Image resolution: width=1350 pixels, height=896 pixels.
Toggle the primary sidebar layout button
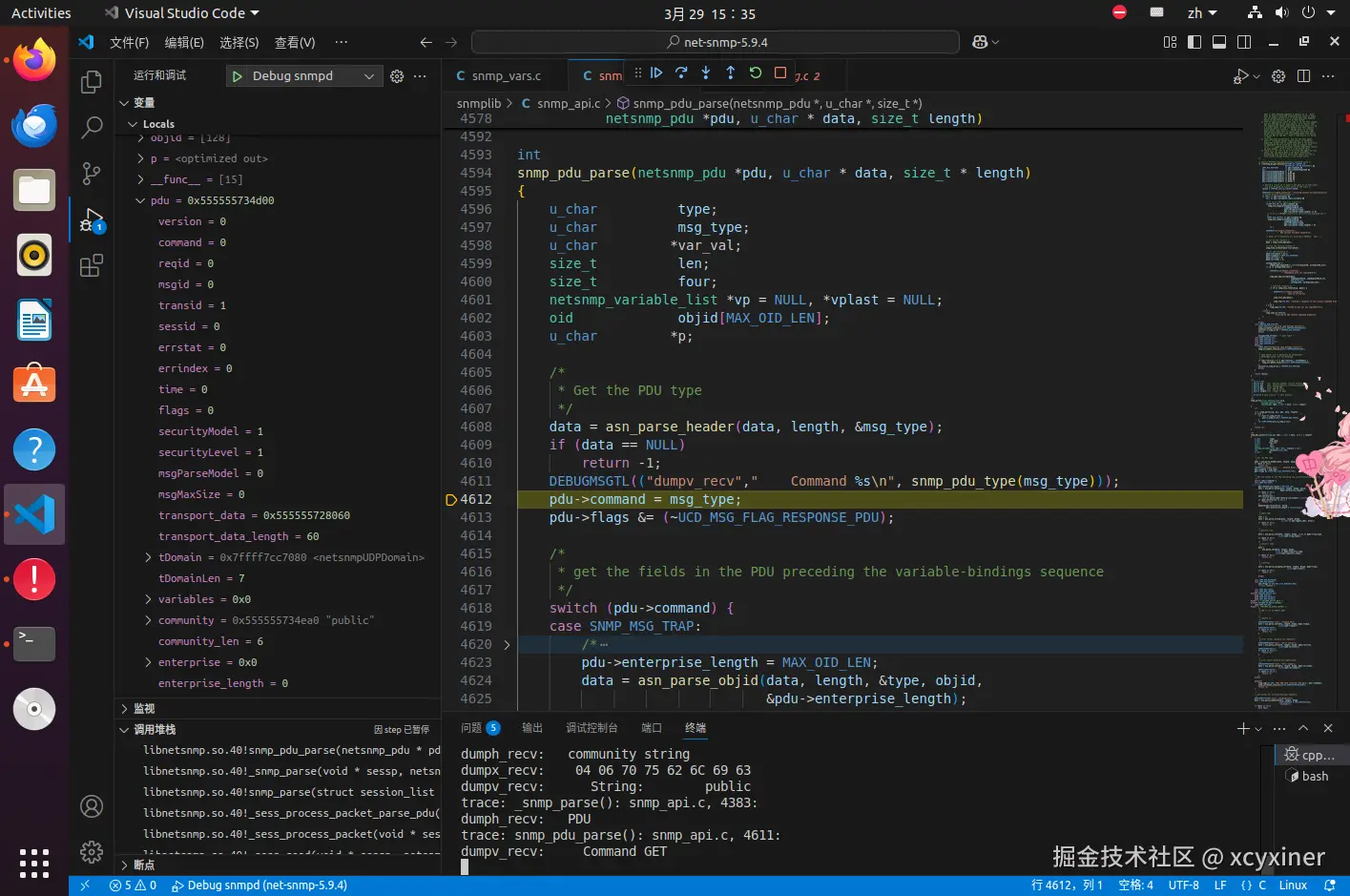[x=1194, y=42]
